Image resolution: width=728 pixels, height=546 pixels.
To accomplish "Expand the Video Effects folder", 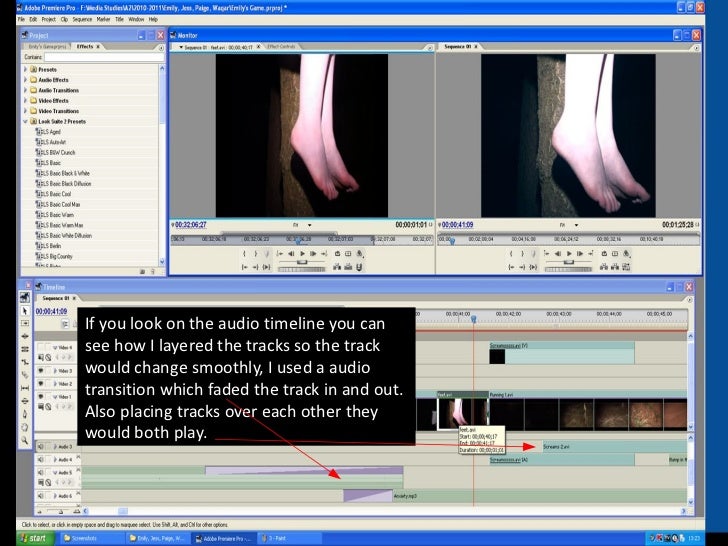I will coord(25,100).
